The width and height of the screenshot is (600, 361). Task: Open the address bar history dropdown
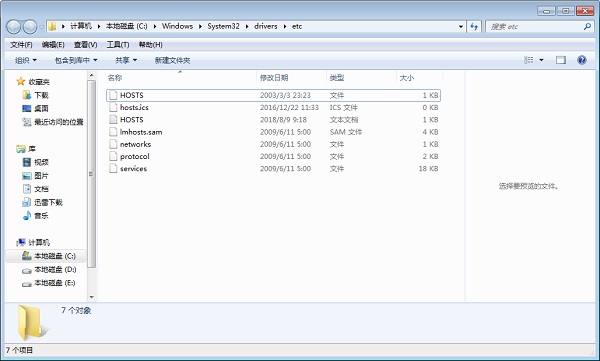tap(461, 27)
